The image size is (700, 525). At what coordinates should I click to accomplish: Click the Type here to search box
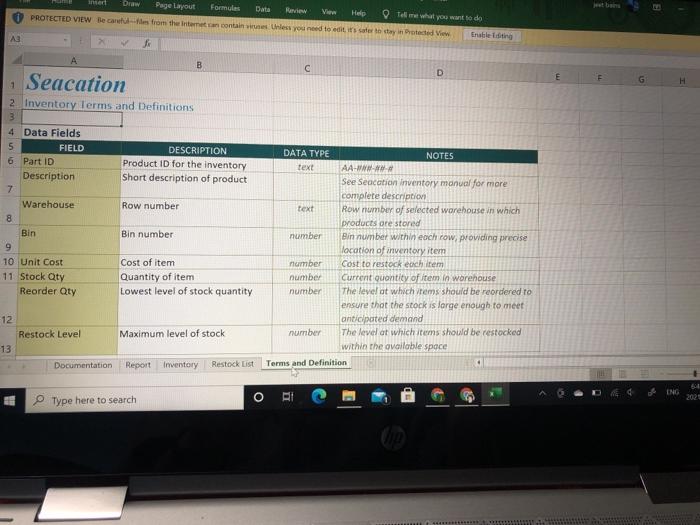pos(135,400)
